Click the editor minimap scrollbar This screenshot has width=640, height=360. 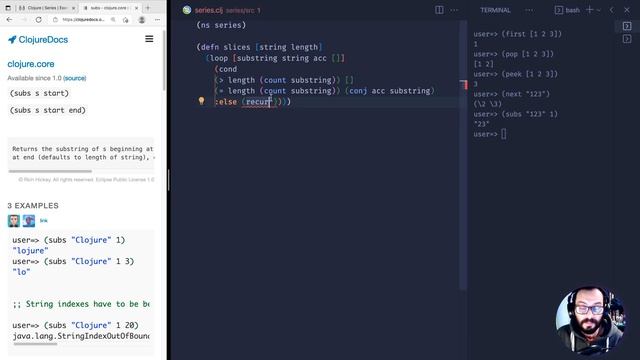tap(463, 155)
